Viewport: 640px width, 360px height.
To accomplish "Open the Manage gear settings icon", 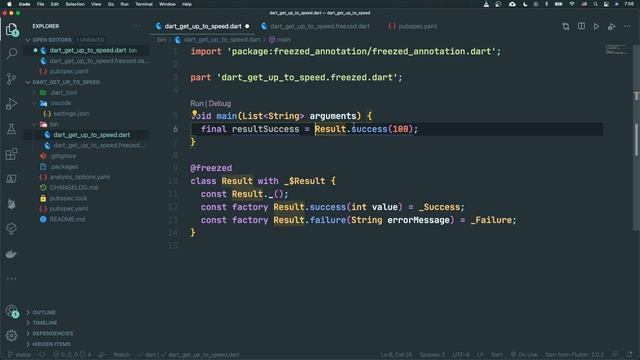I will click(11, 336).
